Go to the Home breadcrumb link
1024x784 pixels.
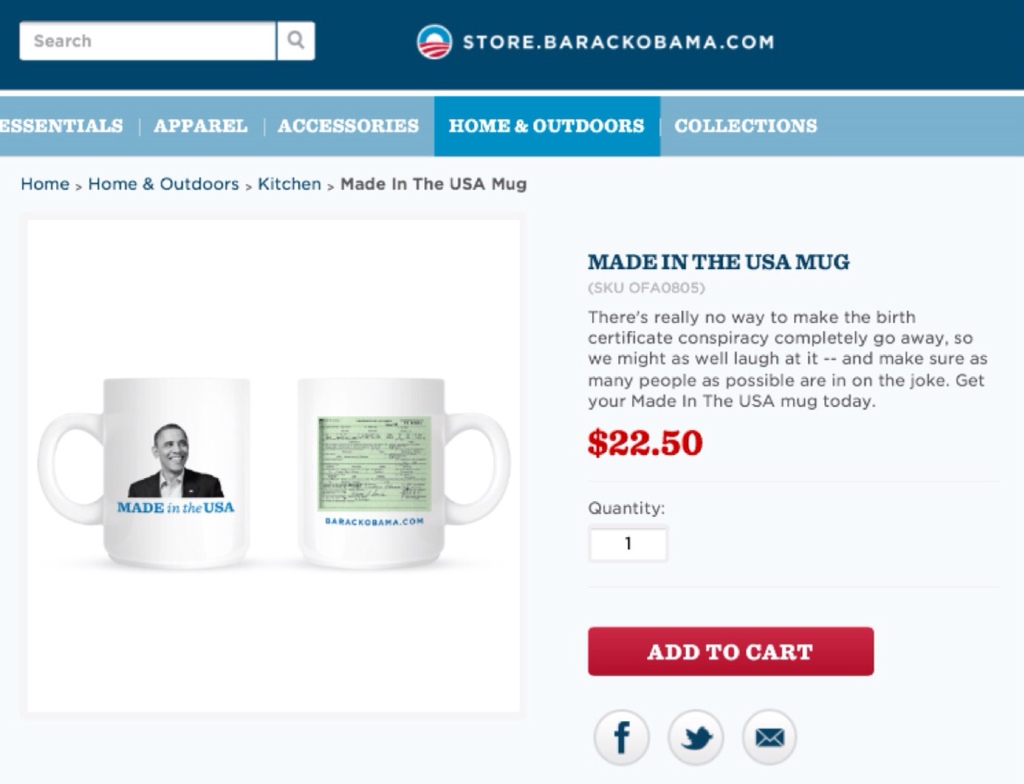tap(45, 184)
